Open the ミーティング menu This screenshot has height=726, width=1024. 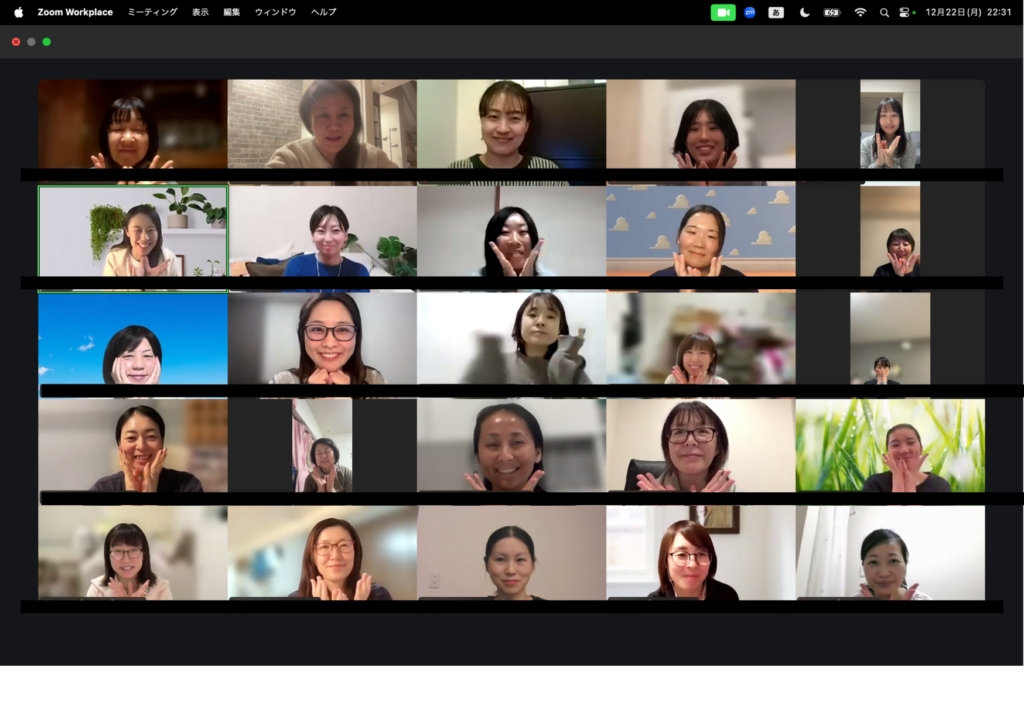click(152, 12)
